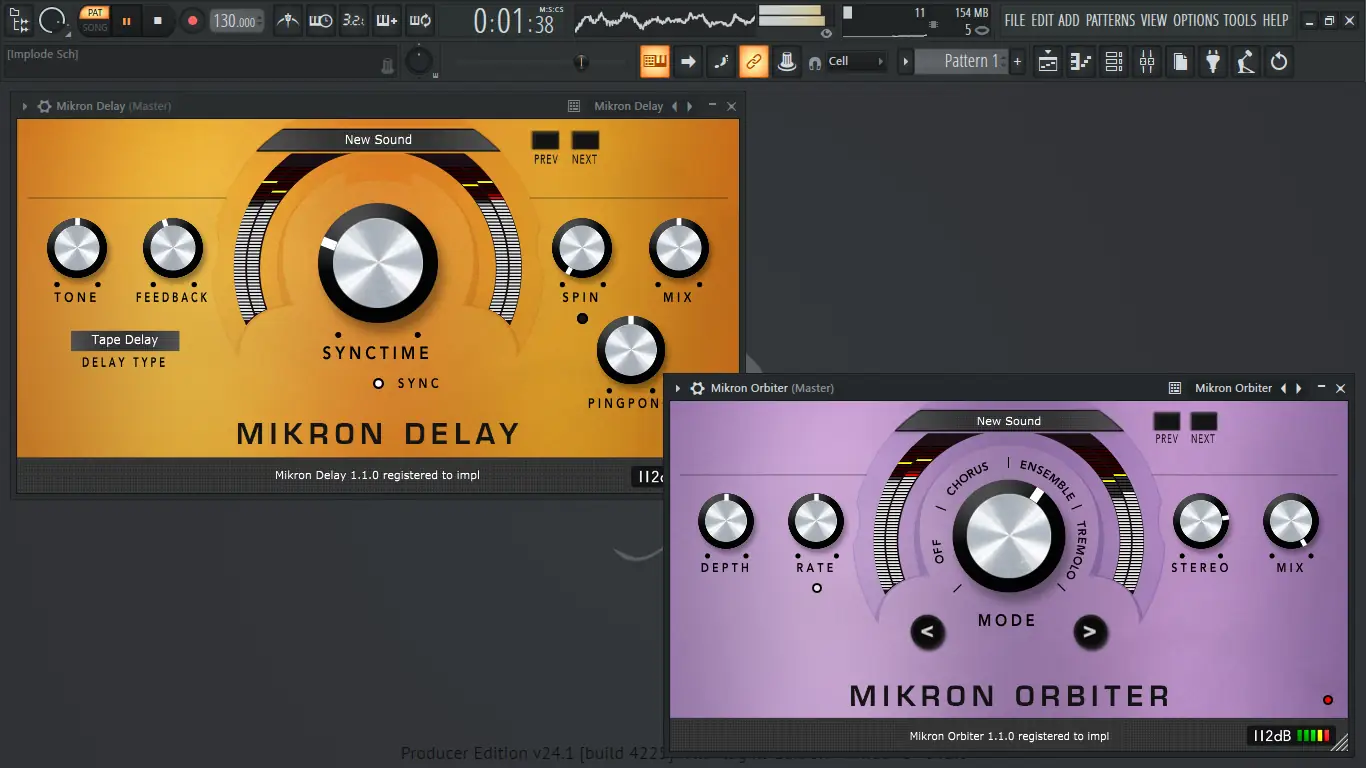Image resolution: width=1366 pixels, height=768 pixels.
Task: Click the 0:01:38 time display
Action: [514, 21]
